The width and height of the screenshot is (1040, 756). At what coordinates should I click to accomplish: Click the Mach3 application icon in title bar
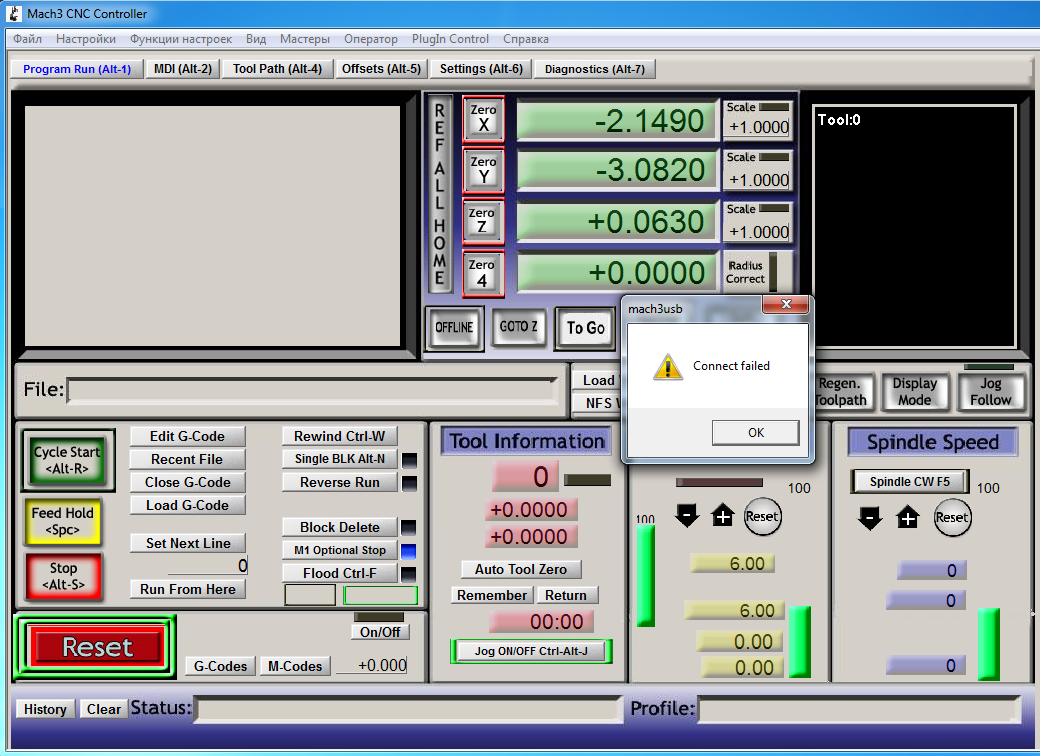(14, 13)
